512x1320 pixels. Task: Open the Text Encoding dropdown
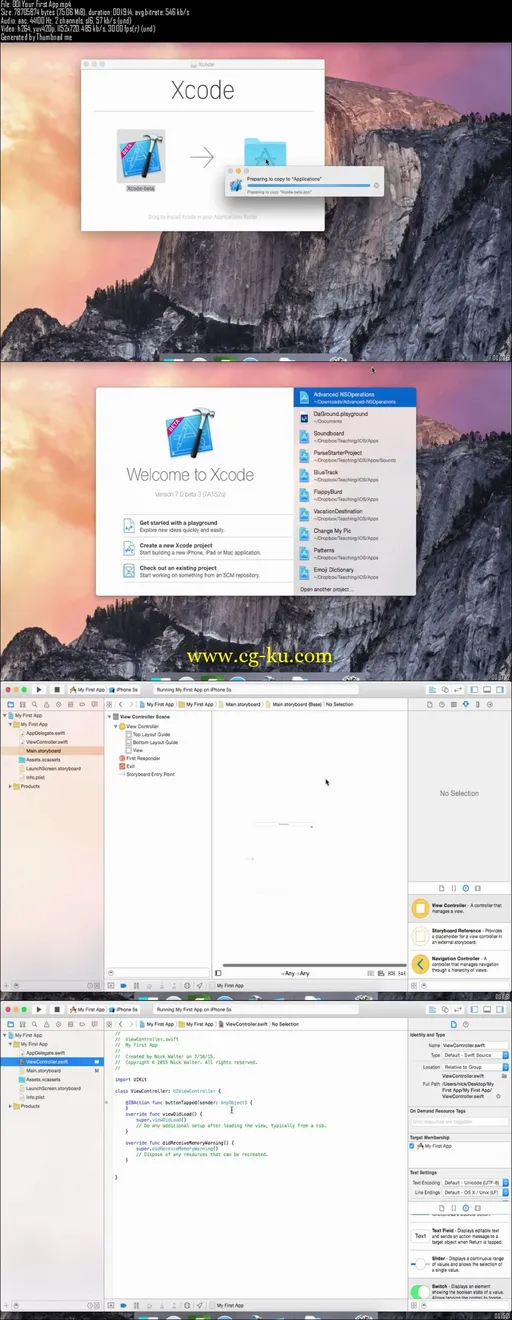coord(475,1182)
